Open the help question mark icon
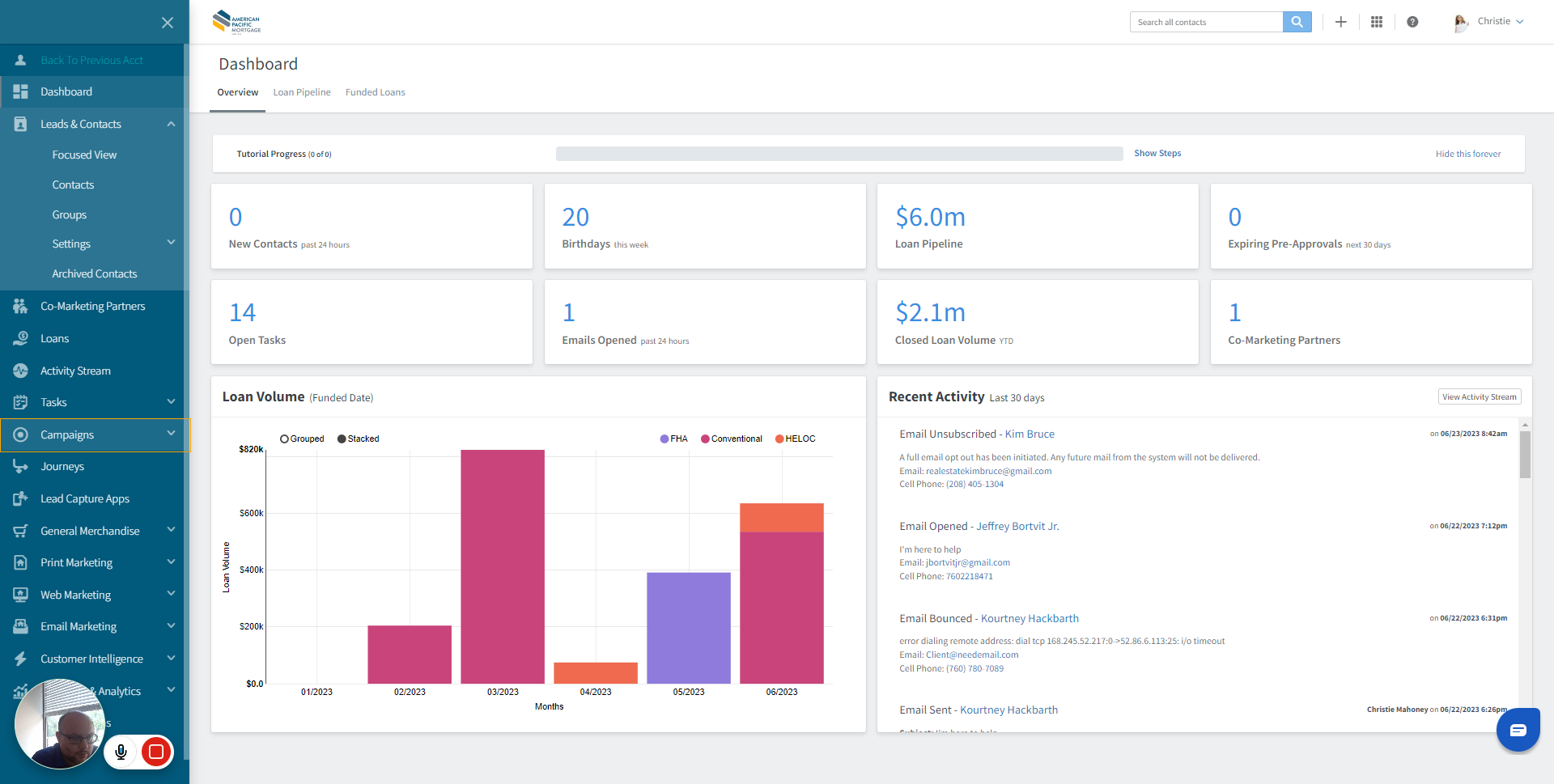1554x784 pixels. pyautogui.click(x=1412, y=22)
